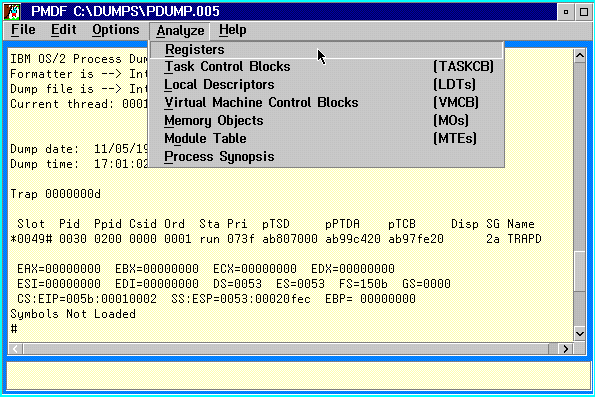Viewport: 595px width, 397px height.
Task: Select Local Descriptors menu entry
Action: pos(327,85)
